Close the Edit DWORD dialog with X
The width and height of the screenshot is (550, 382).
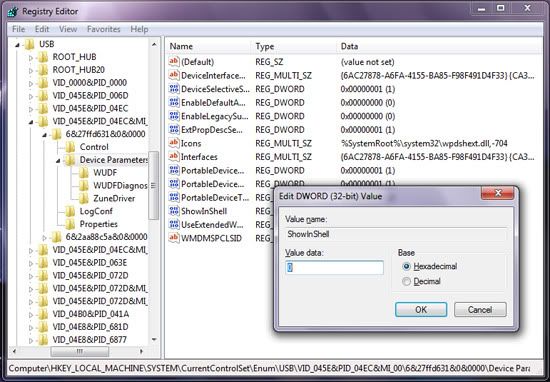[497, 193]
